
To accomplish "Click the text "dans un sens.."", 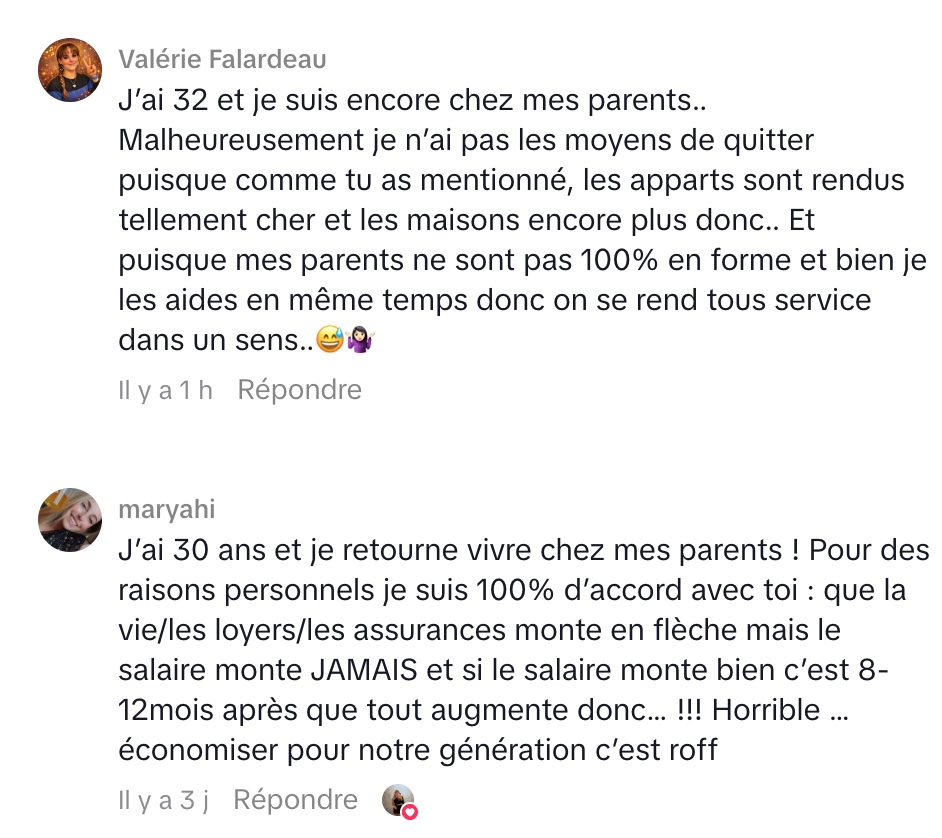I will pos(214,341).
